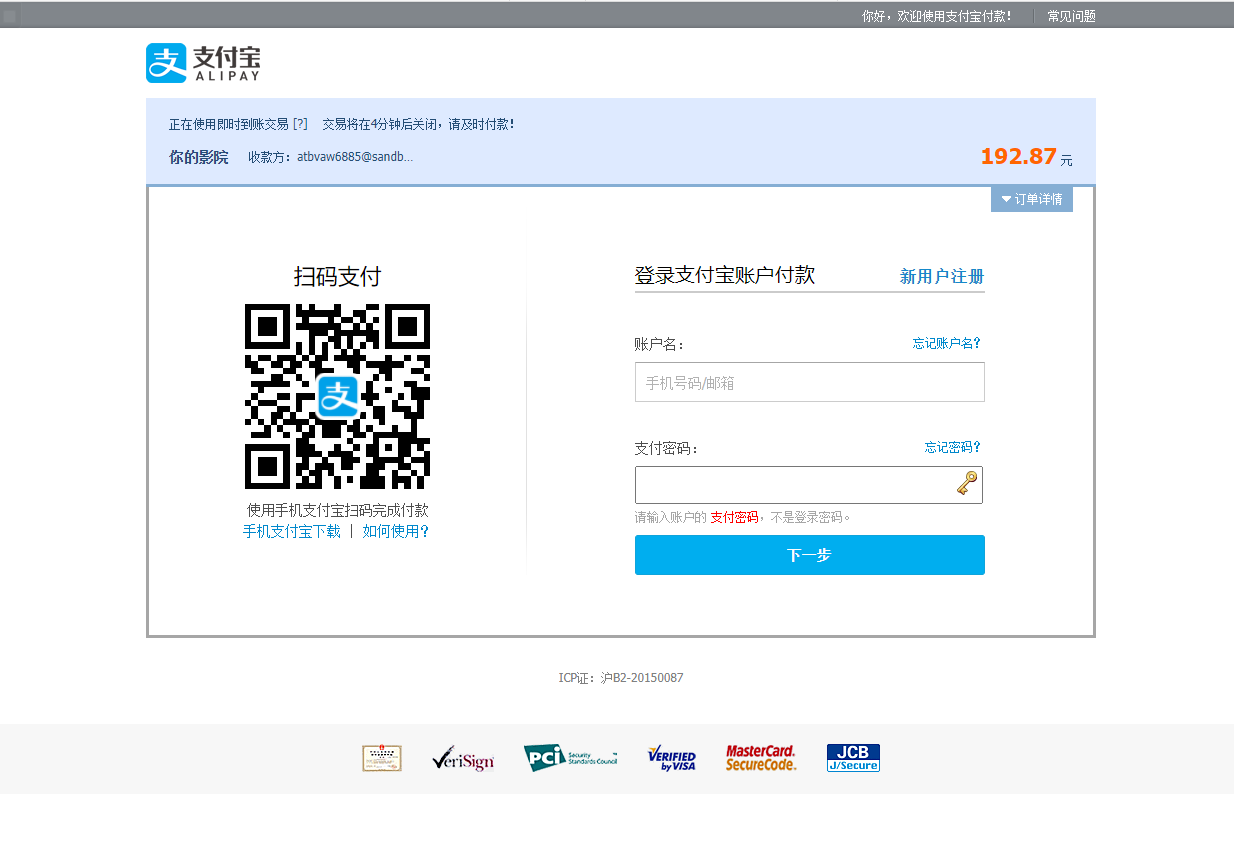The image size is (1234, 854).
Task: Click the 你的影院 merchant name
Action: (199, 157)
